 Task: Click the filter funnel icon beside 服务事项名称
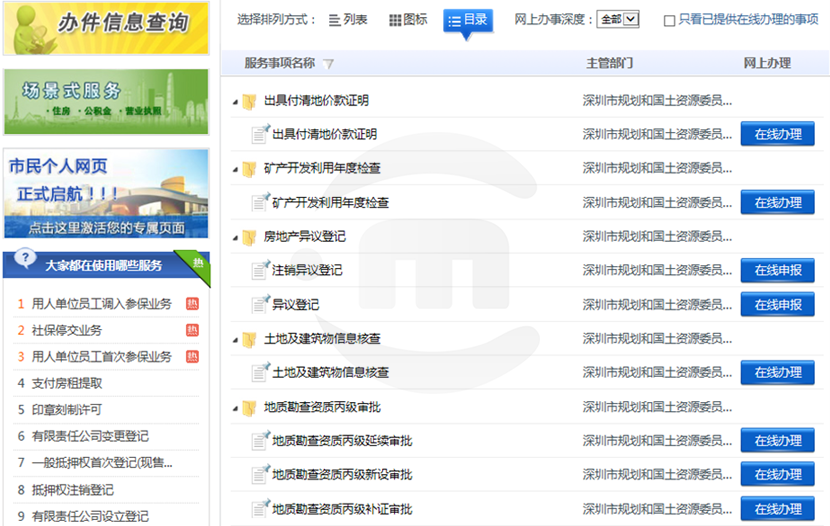point(329,64)
